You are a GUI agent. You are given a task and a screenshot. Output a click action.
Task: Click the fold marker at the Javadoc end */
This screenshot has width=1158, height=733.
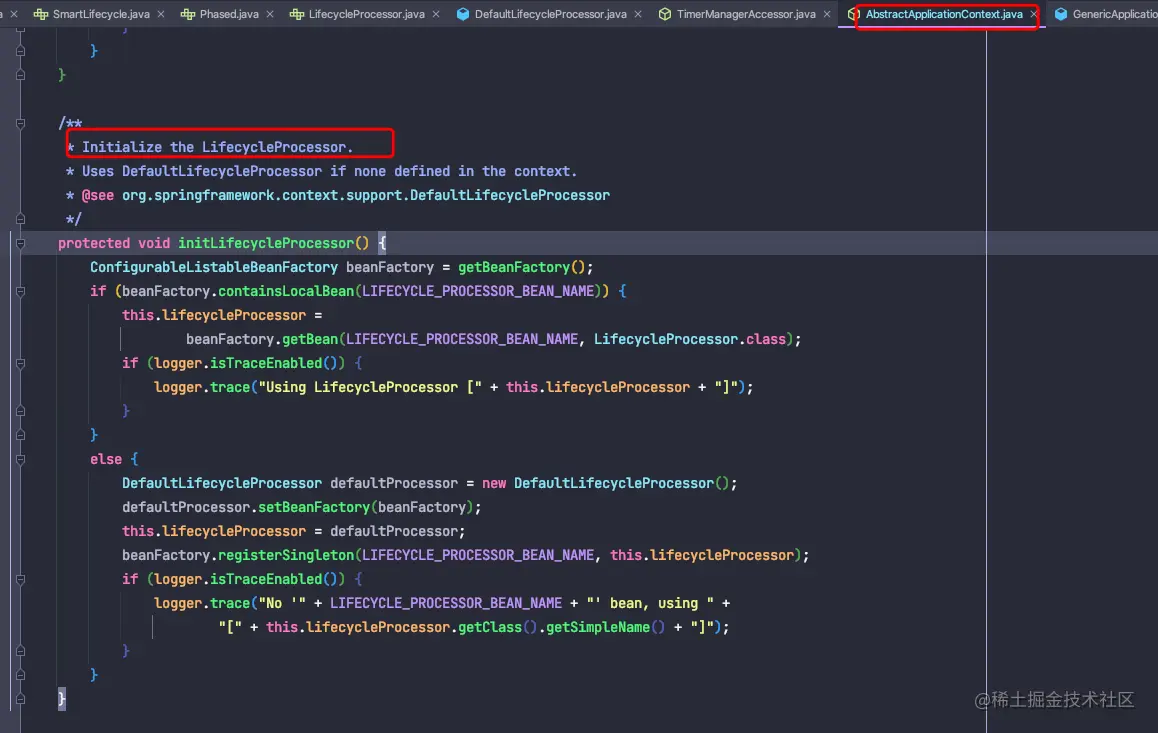(x=20, y=219)
